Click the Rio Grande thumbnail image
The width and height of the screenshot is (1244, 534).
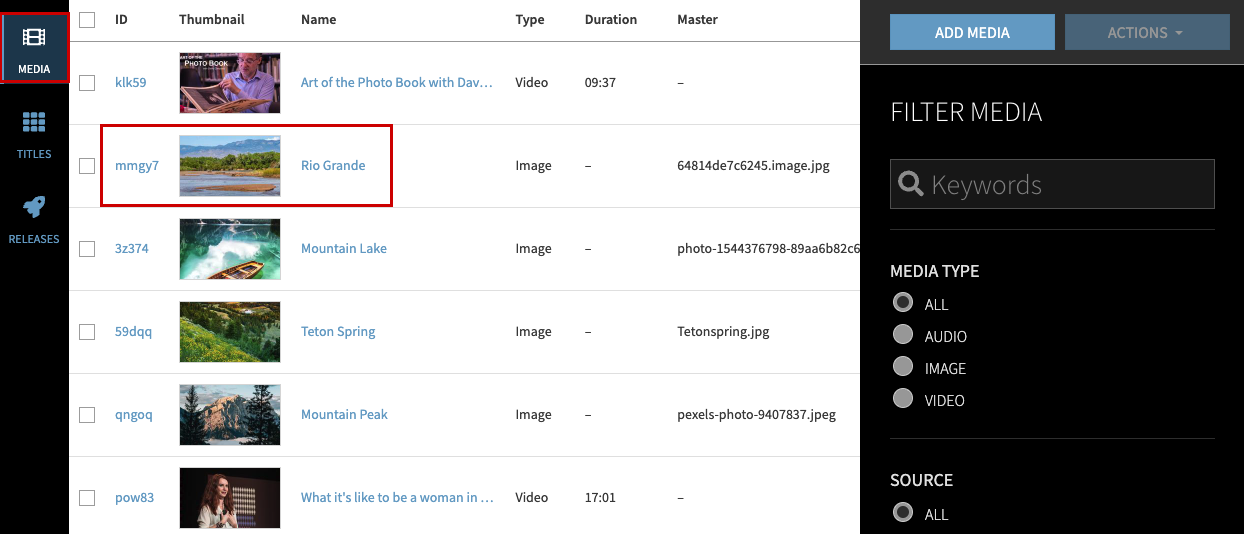tap(230, 166)
